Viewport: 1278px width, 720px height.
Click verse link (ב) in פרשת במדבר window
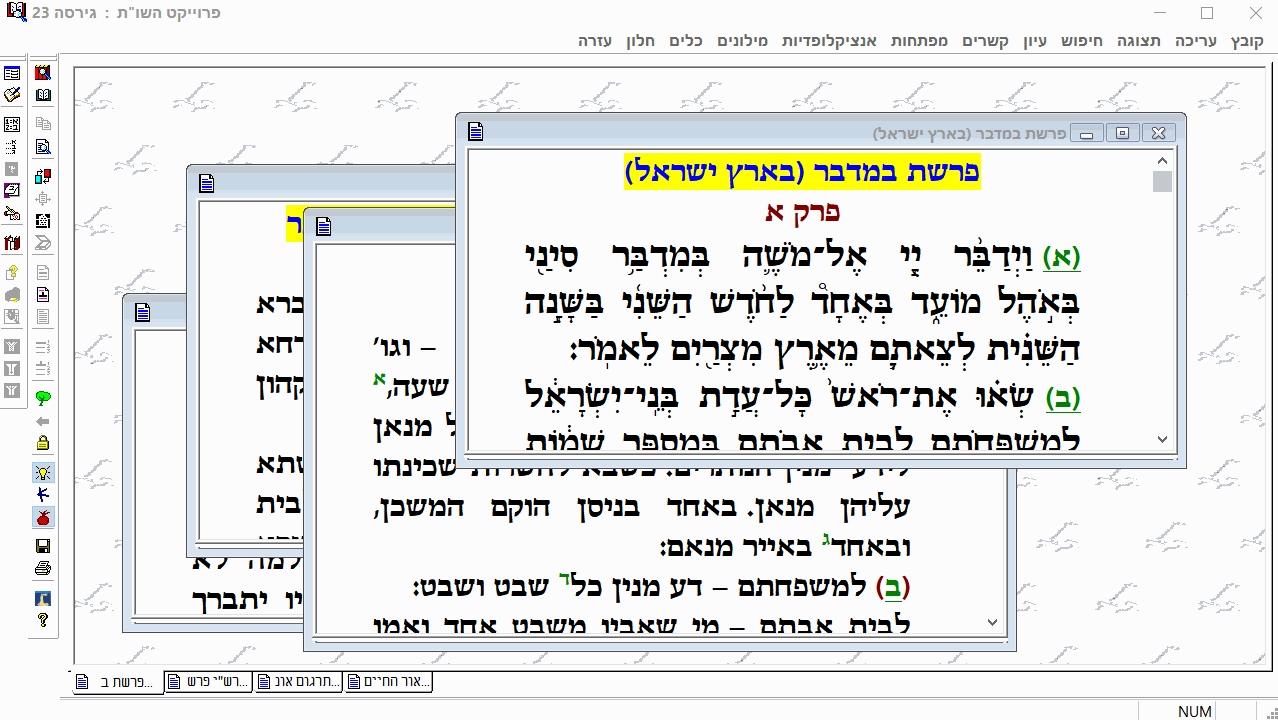click(x=1063, y=398)
